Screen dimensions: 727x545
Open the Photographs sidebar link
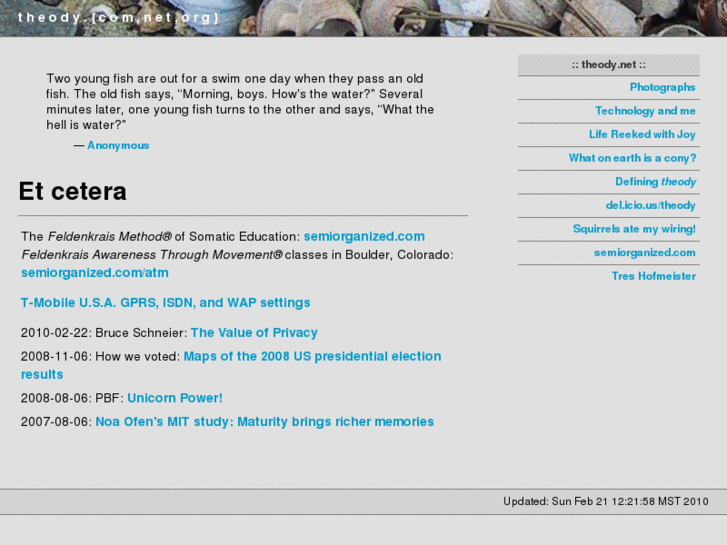(x=662, y=87)
